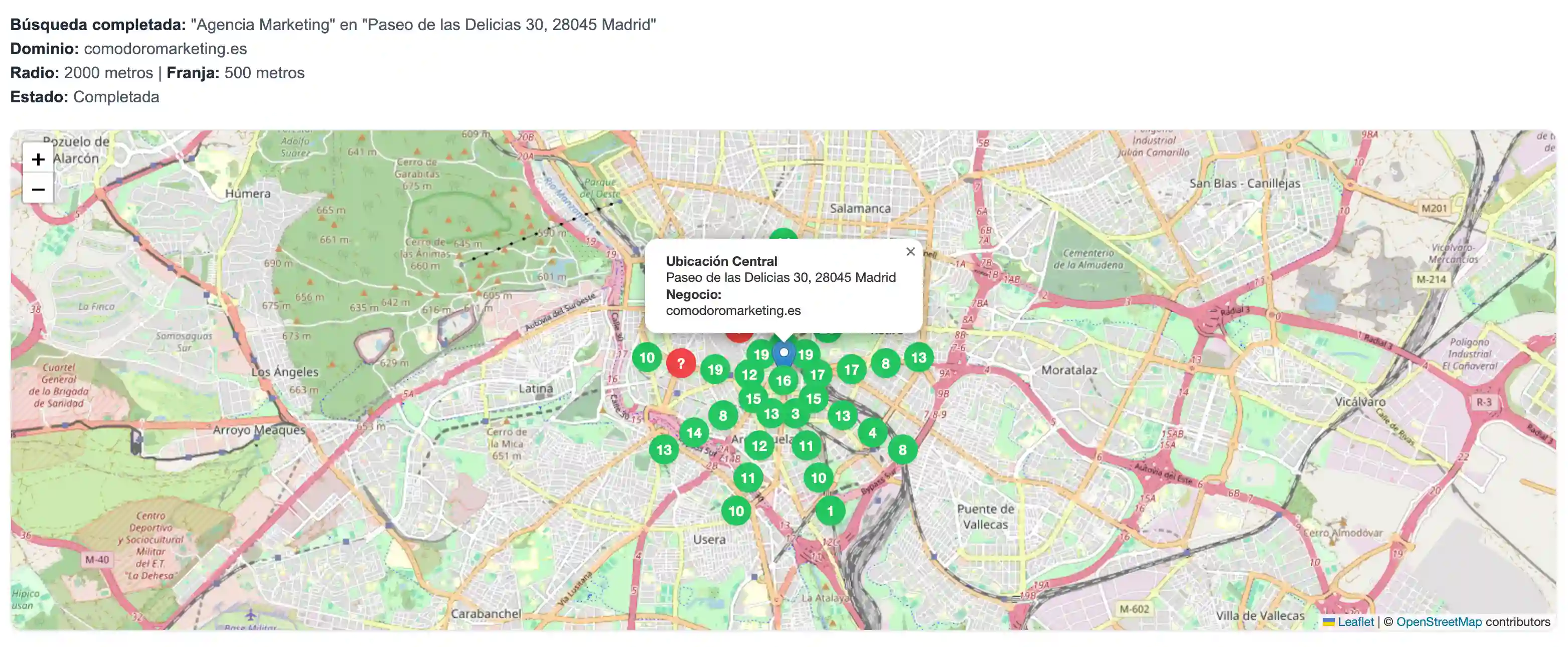
Task: Click marker 11 directly above marker 10 near Usera
Action: [x=747, y=478]
